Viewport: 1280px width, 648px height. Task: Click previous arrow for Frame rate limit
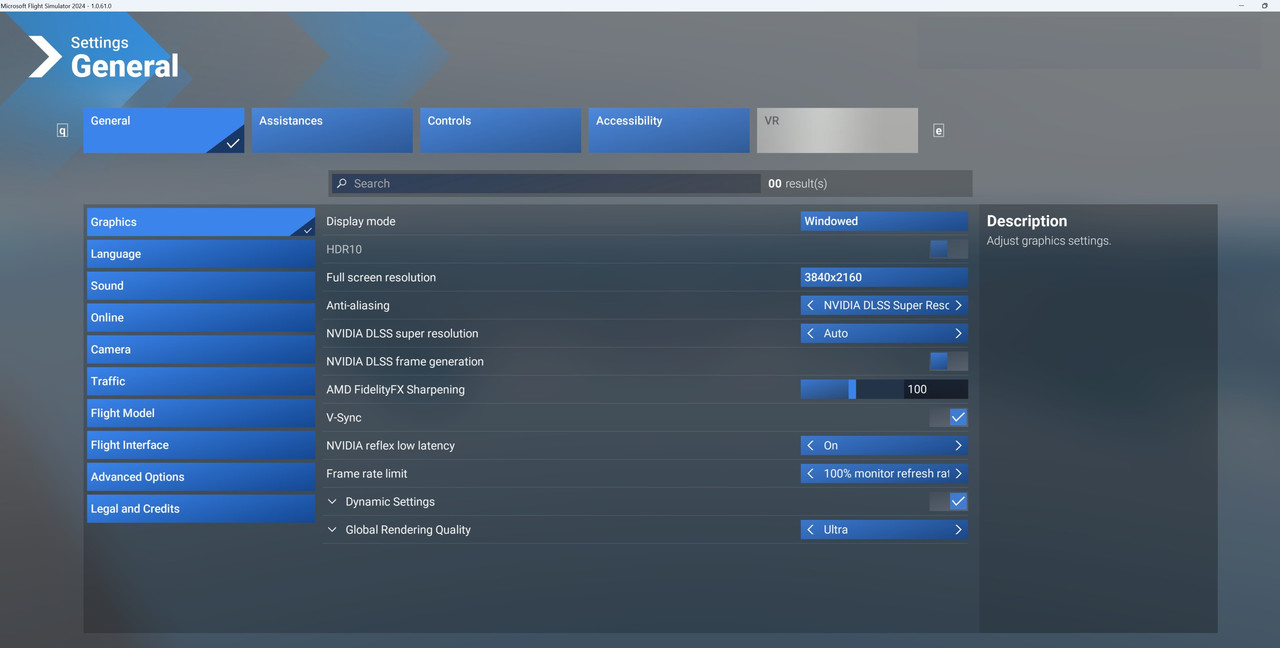tap(810, 473)
